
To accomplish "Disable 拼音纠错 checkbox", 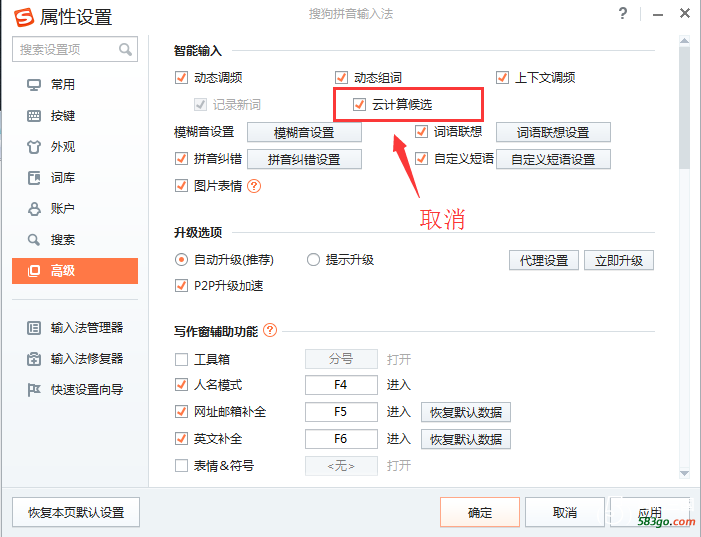I will (x=181, y=158).
